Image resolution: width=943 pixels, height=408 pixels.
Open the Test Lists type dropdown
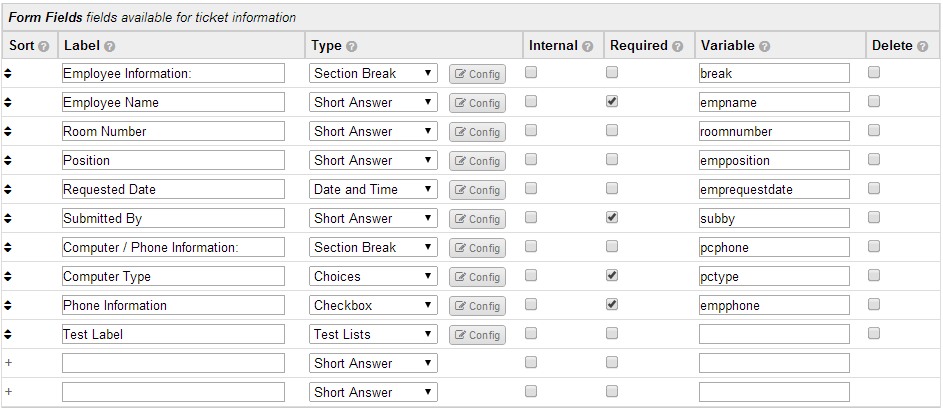pyautogui.click(x=373, y=334)
